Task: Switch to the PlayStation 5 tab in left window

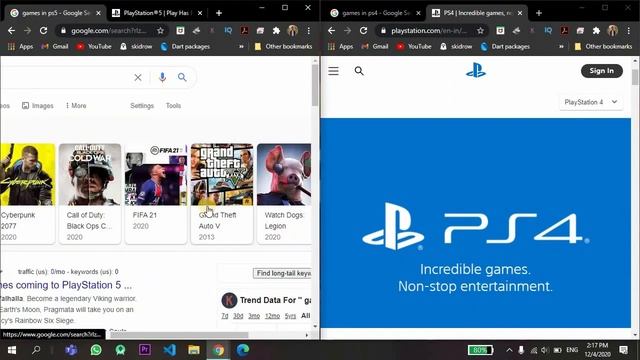Action: point(157,13)
